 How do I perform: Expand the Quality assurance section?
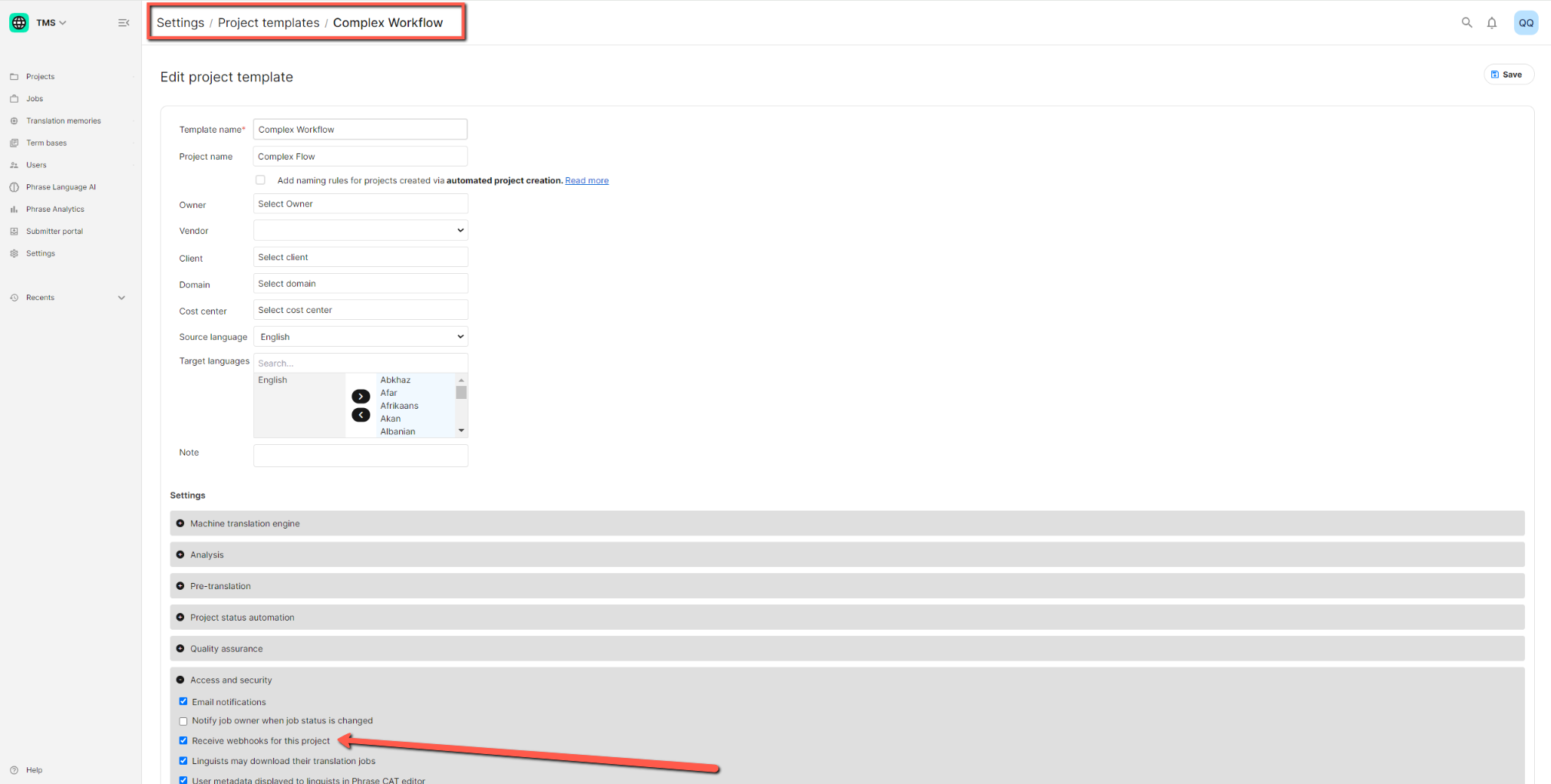click(x=847, y=649)
